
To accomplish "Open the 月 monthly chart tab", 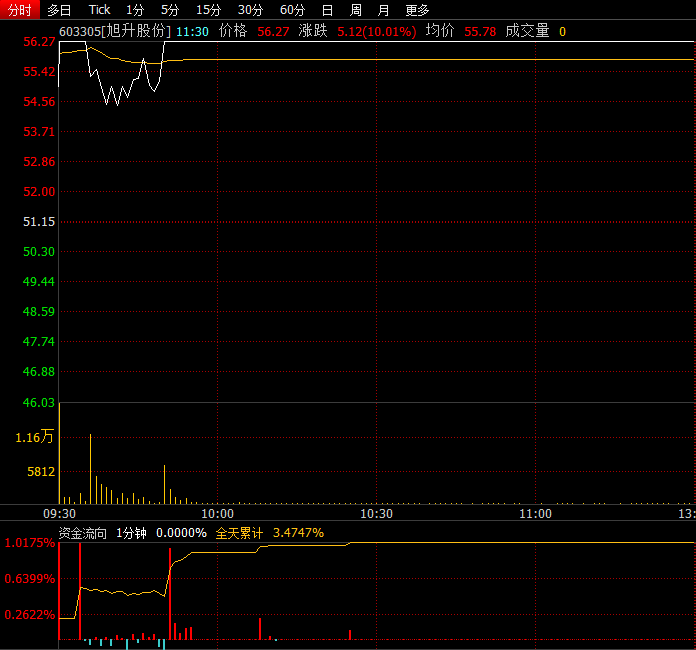I will point(383,10).
